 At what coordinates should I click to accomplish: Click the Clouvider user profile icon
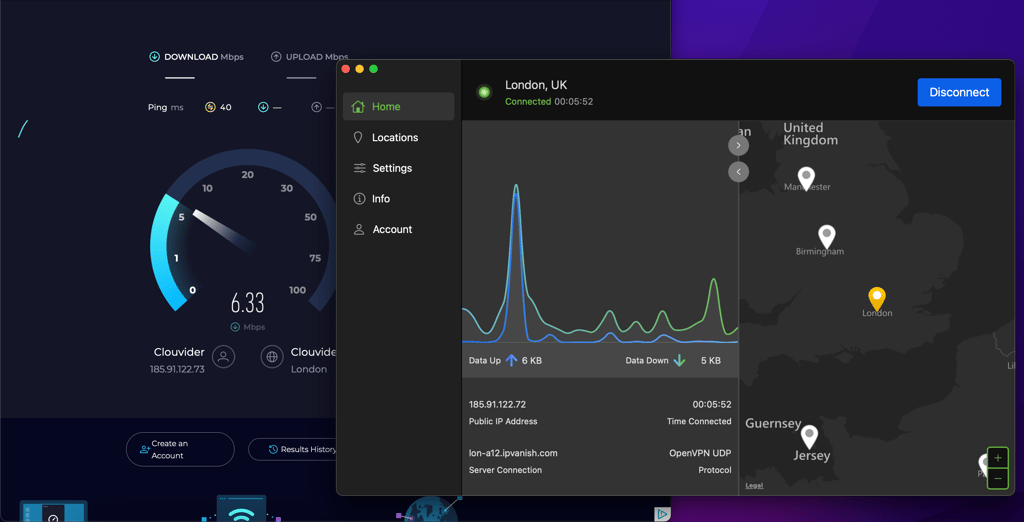223,357
